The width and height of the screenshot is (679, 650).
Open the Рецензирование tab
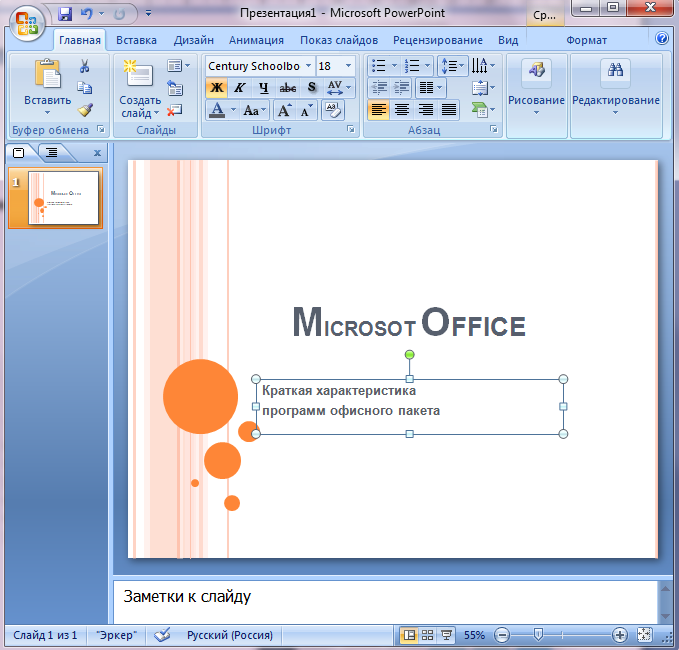click(438, 40)
